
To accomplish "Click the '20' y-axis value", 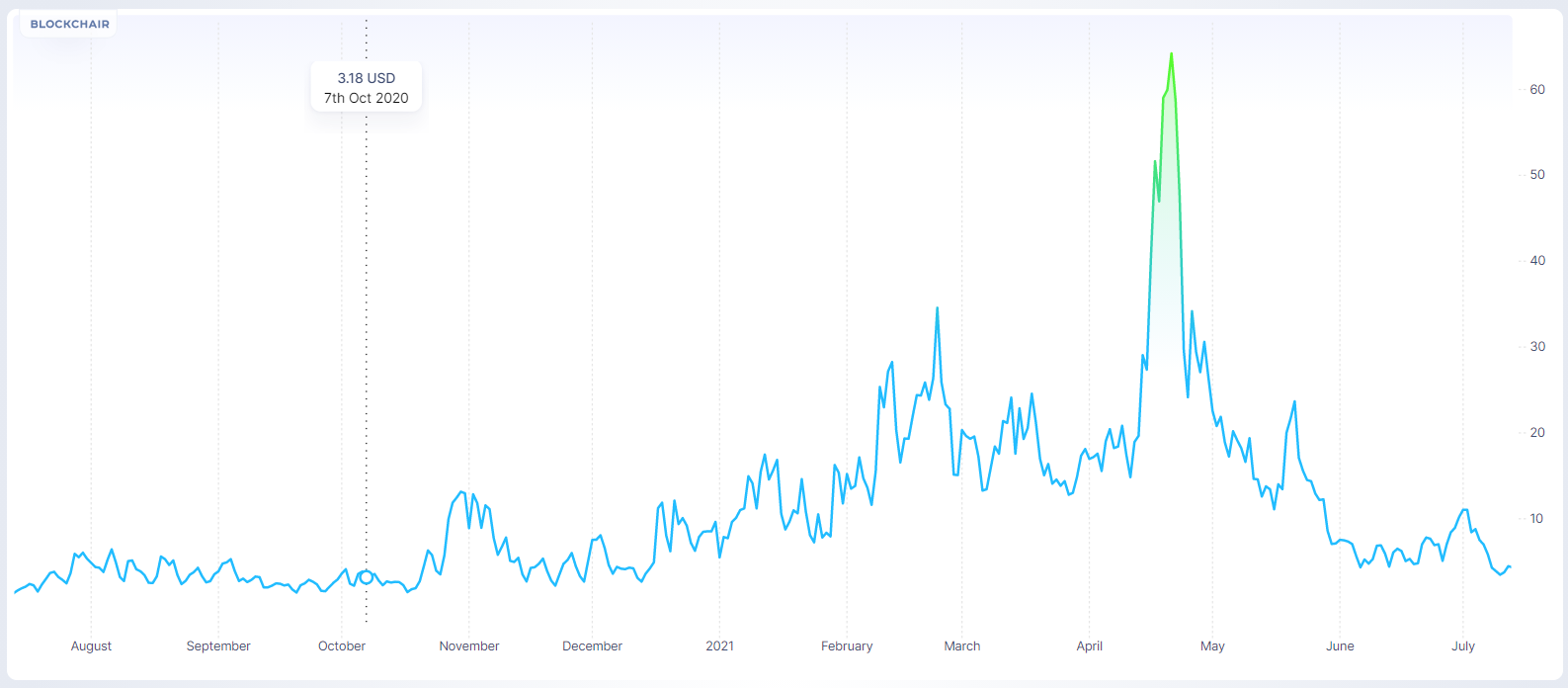I will coord(1537,433).
